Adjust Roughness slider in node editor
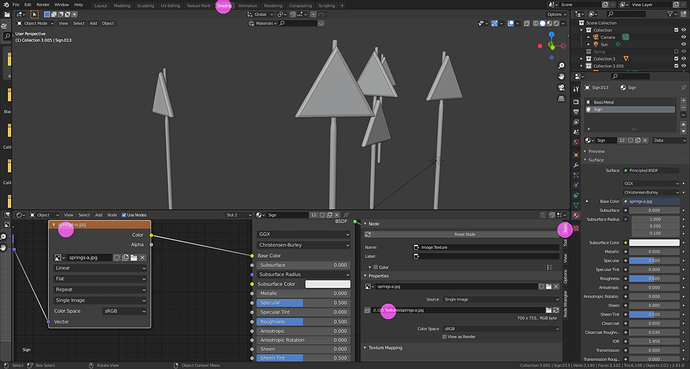Screen dimensions: 690x369 [x=303, y=322]
